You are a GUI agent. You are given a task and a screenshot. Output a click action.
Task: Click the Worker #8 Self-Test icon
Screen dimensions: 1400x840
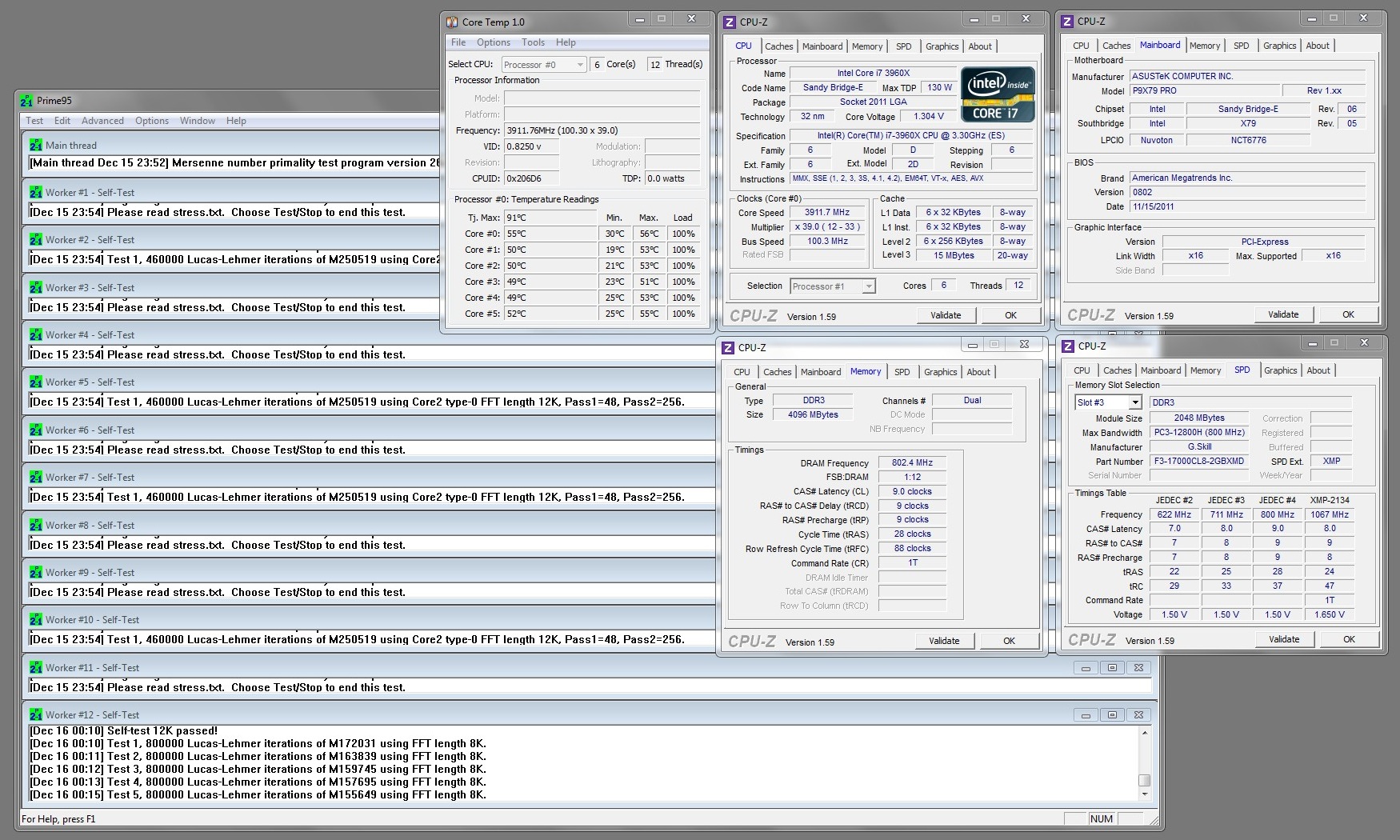click(35, 525)
